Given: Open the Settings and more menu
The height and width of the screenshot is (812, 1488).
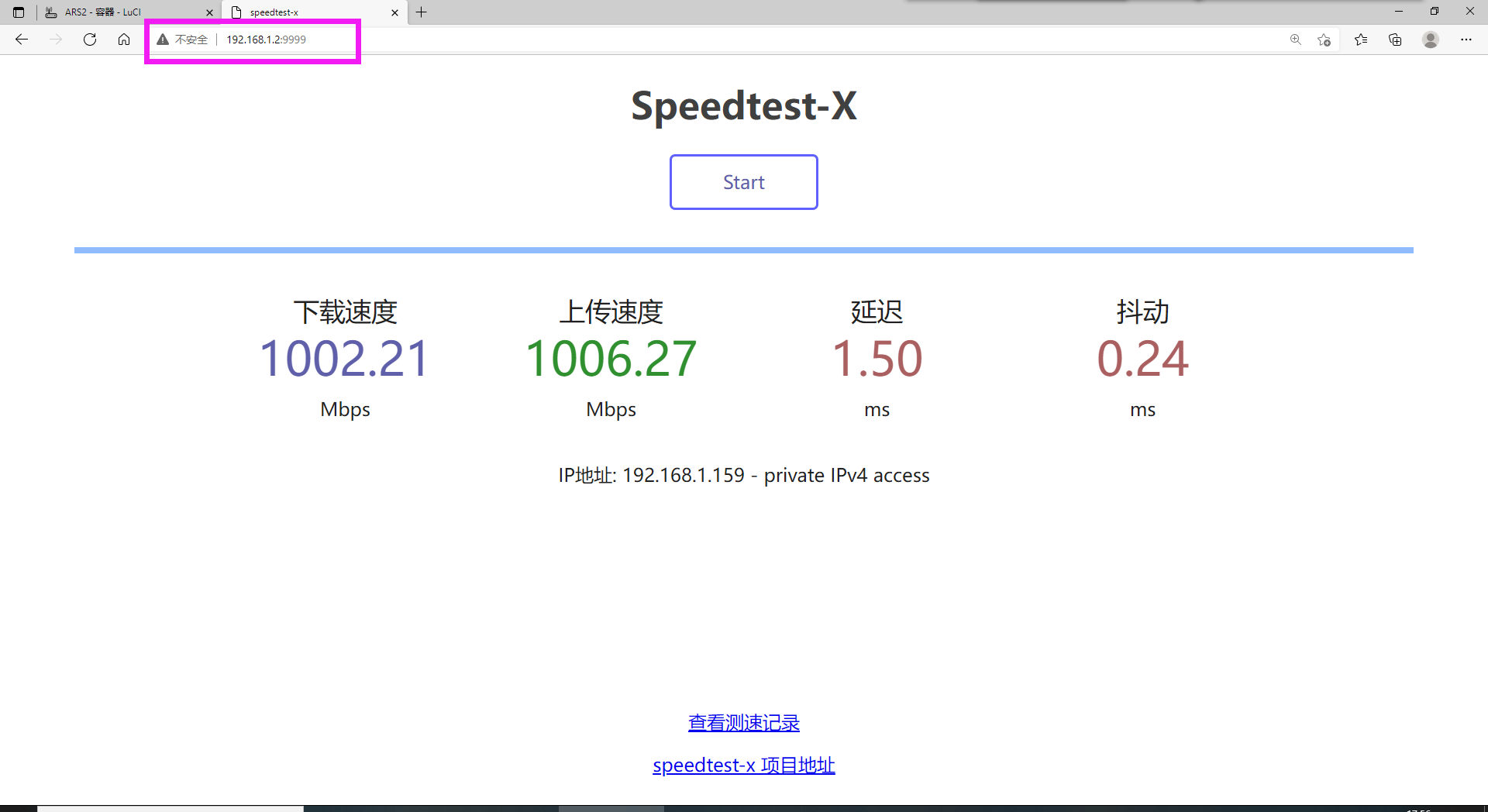Looking at the screenshot, I should click(1467, 40).
